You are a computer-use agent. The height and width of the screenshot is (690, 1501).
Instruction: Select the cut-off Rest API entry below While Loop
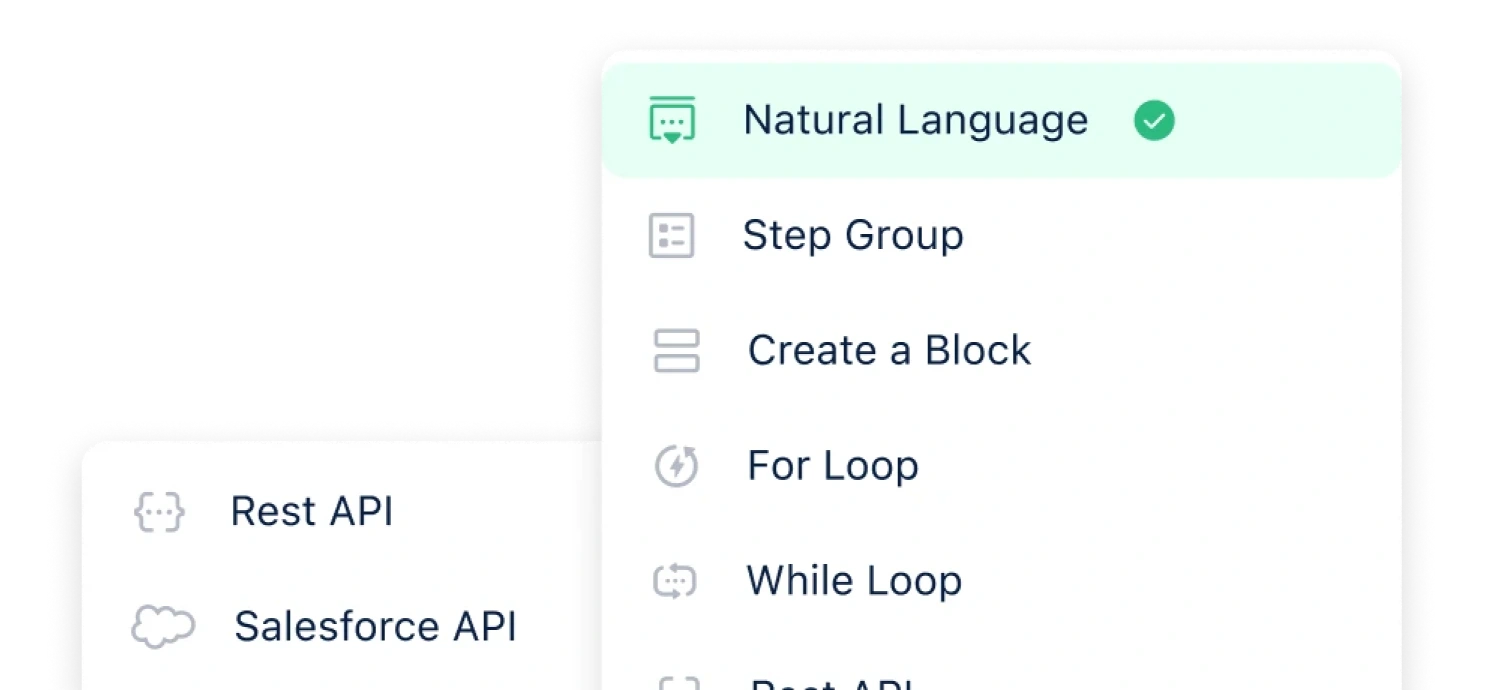[x=832, y=684]
